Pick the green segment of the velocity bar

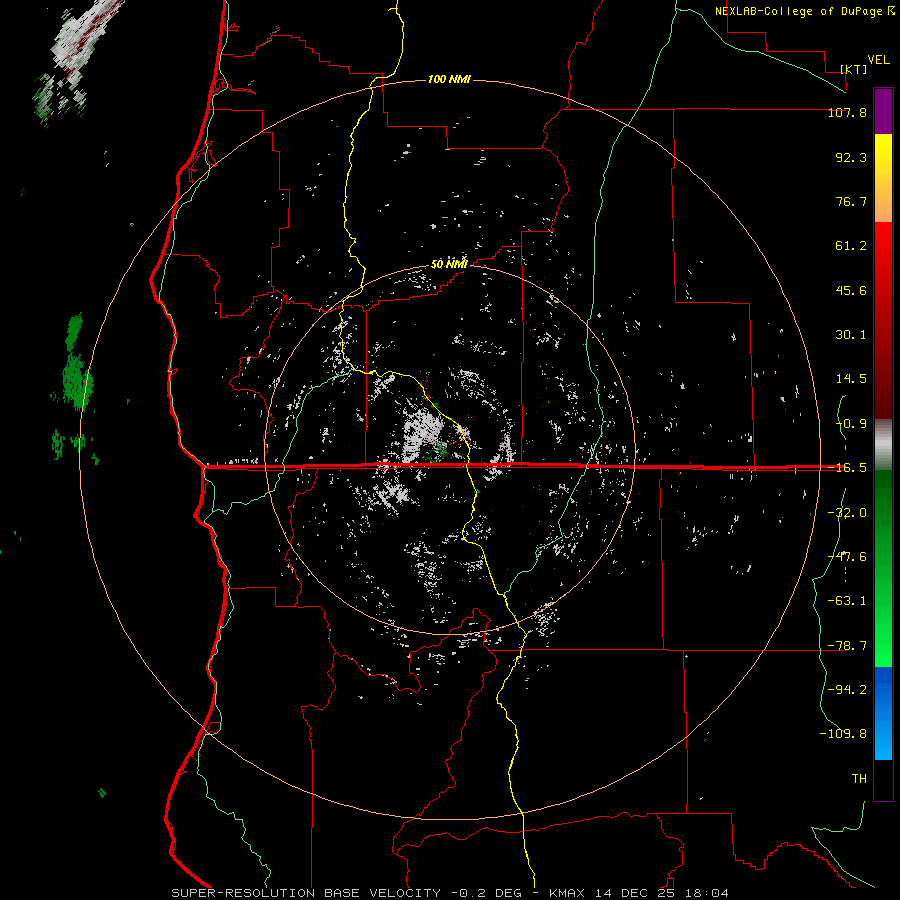(x=883, y=568)
